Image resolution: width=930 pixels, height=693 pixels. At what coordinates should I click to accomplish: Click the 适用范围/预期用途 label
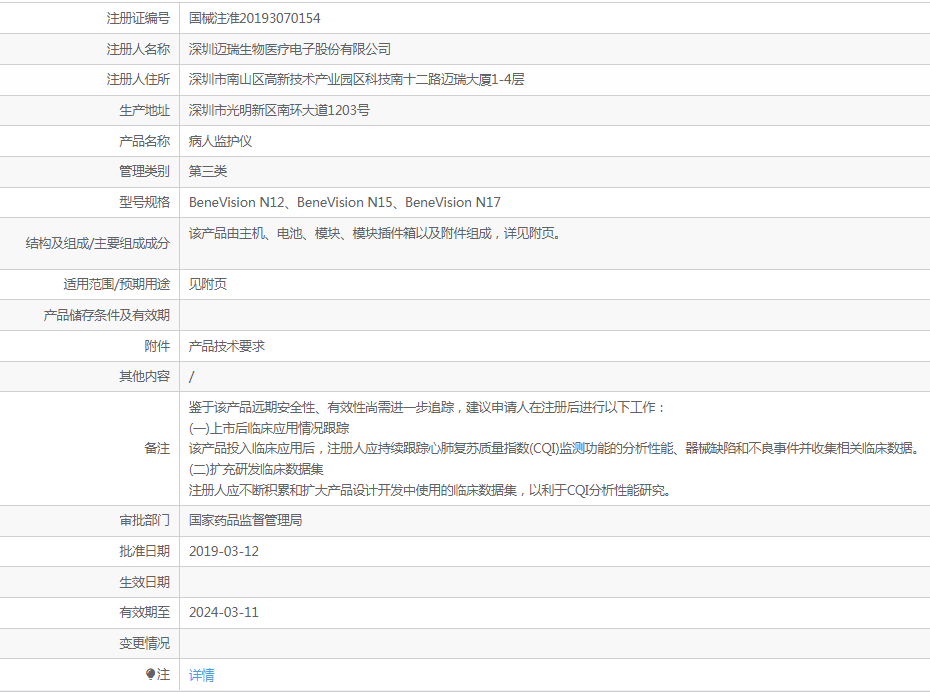[x=117, y=284]
